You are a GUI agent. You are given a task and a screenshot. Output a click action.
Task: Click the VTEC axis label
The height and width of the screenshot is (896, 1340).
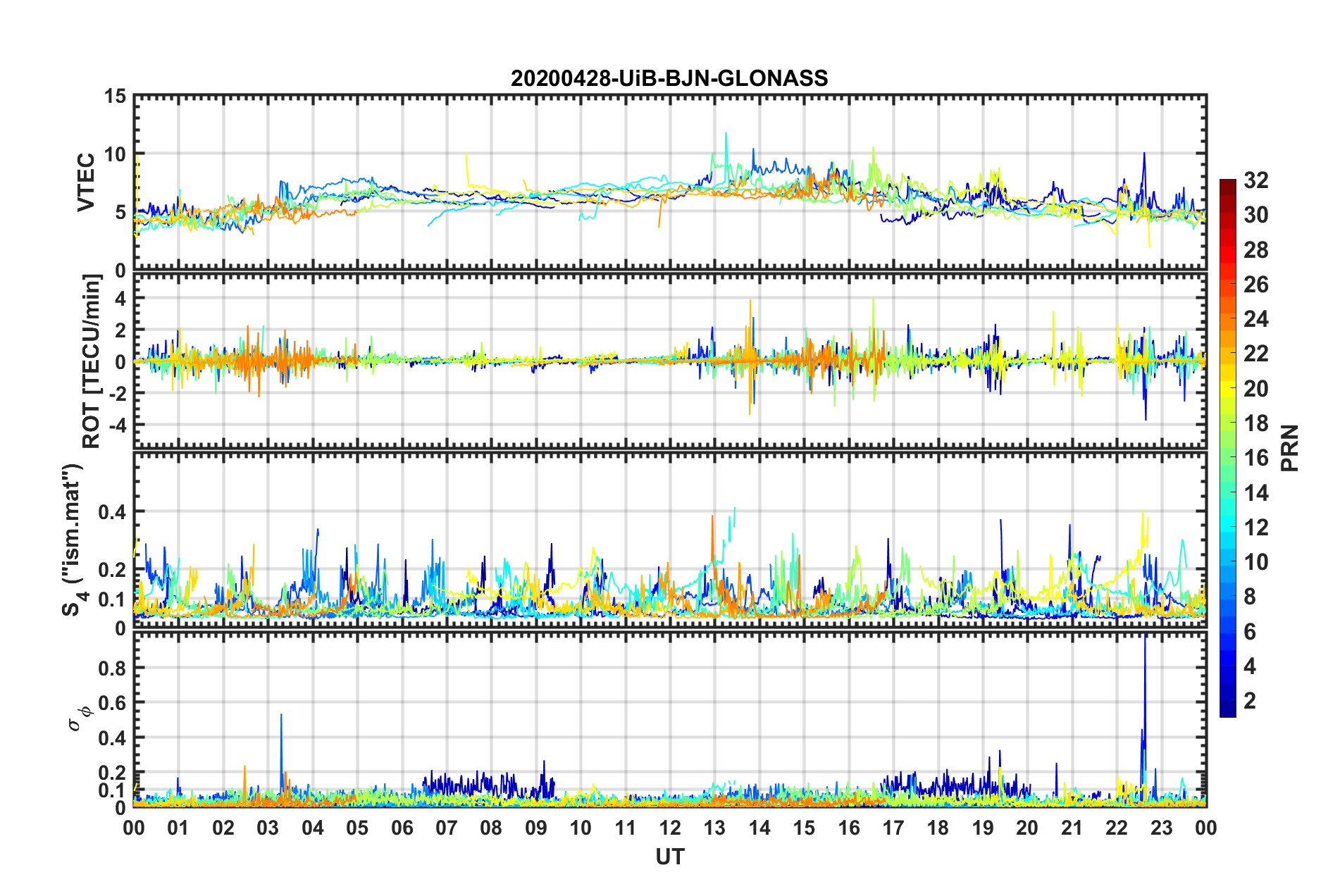point(86,182)
